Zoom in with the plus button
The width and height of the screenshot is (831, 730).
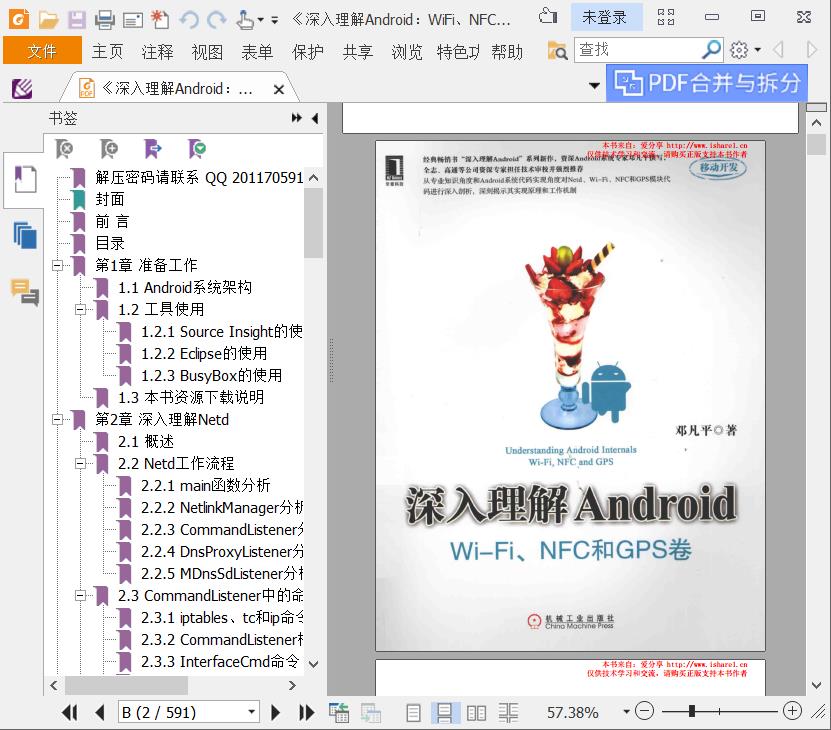point(792,711)
